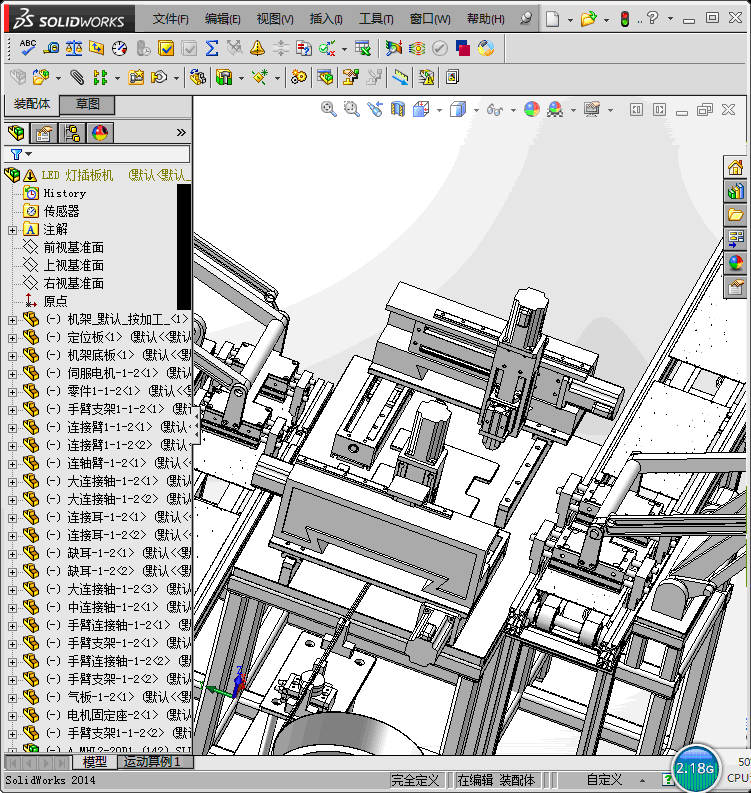Viewport: 751px width, 793px height.
Task: Click the left split-panel viewport button
Action: point(636,109)
